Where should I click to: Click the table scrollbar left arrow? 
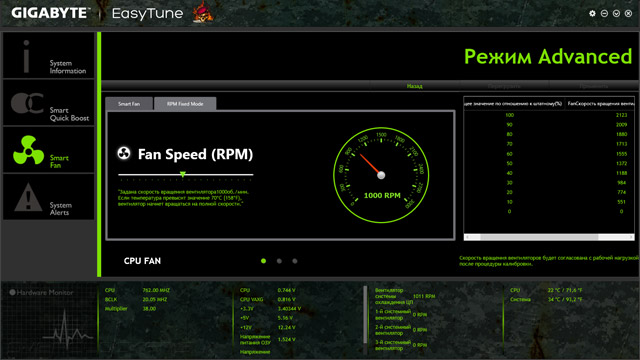point(468,237)
